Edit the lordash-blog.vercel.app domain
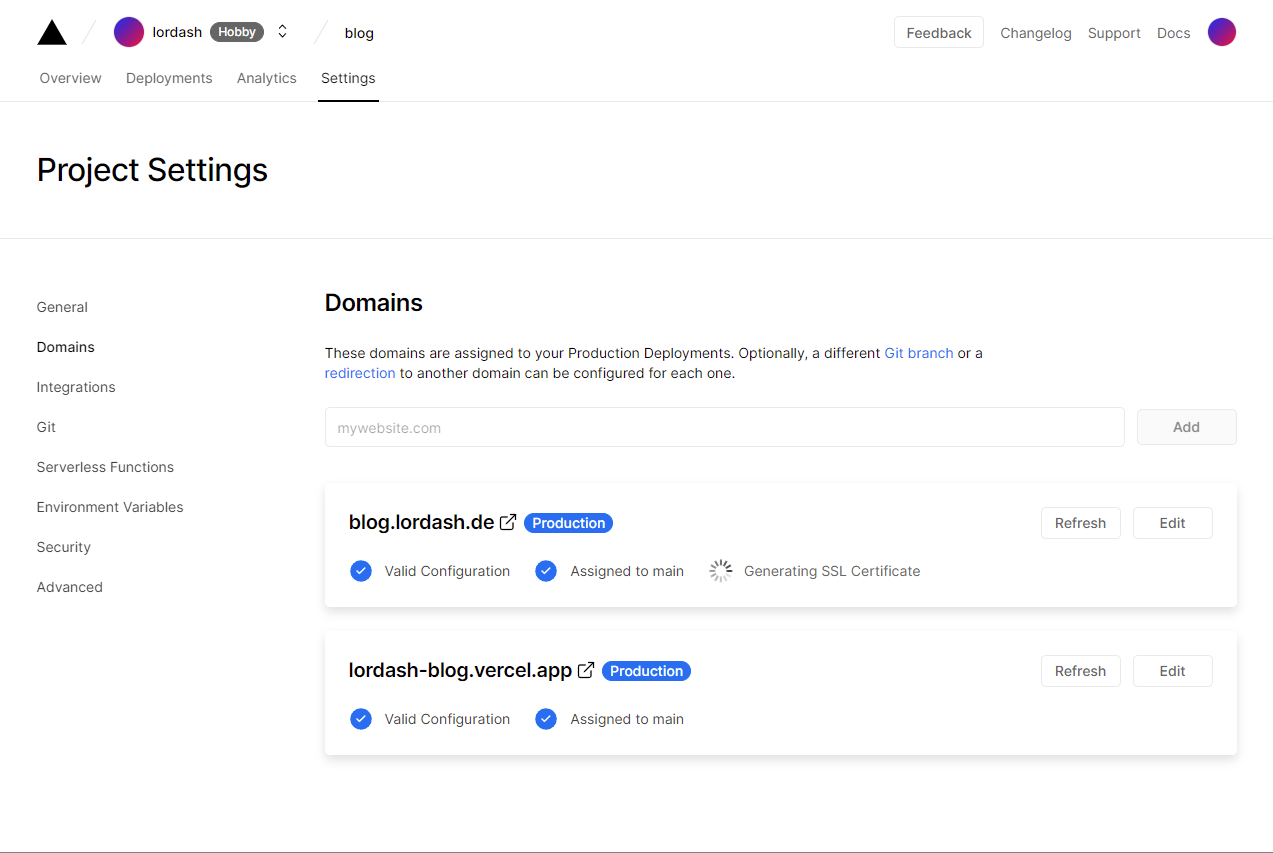 click(1173, 671)
